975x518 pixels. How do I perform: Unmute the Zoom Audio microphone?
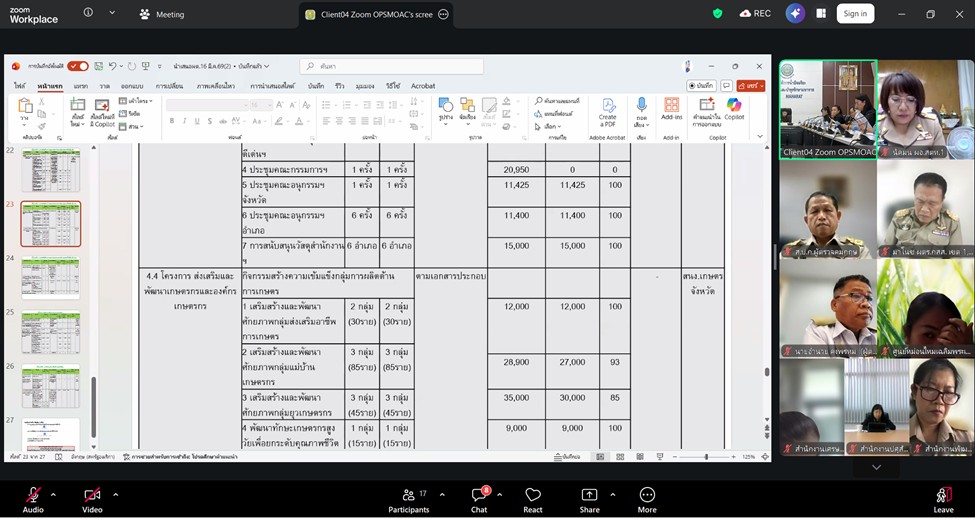(x=33, y=499)
